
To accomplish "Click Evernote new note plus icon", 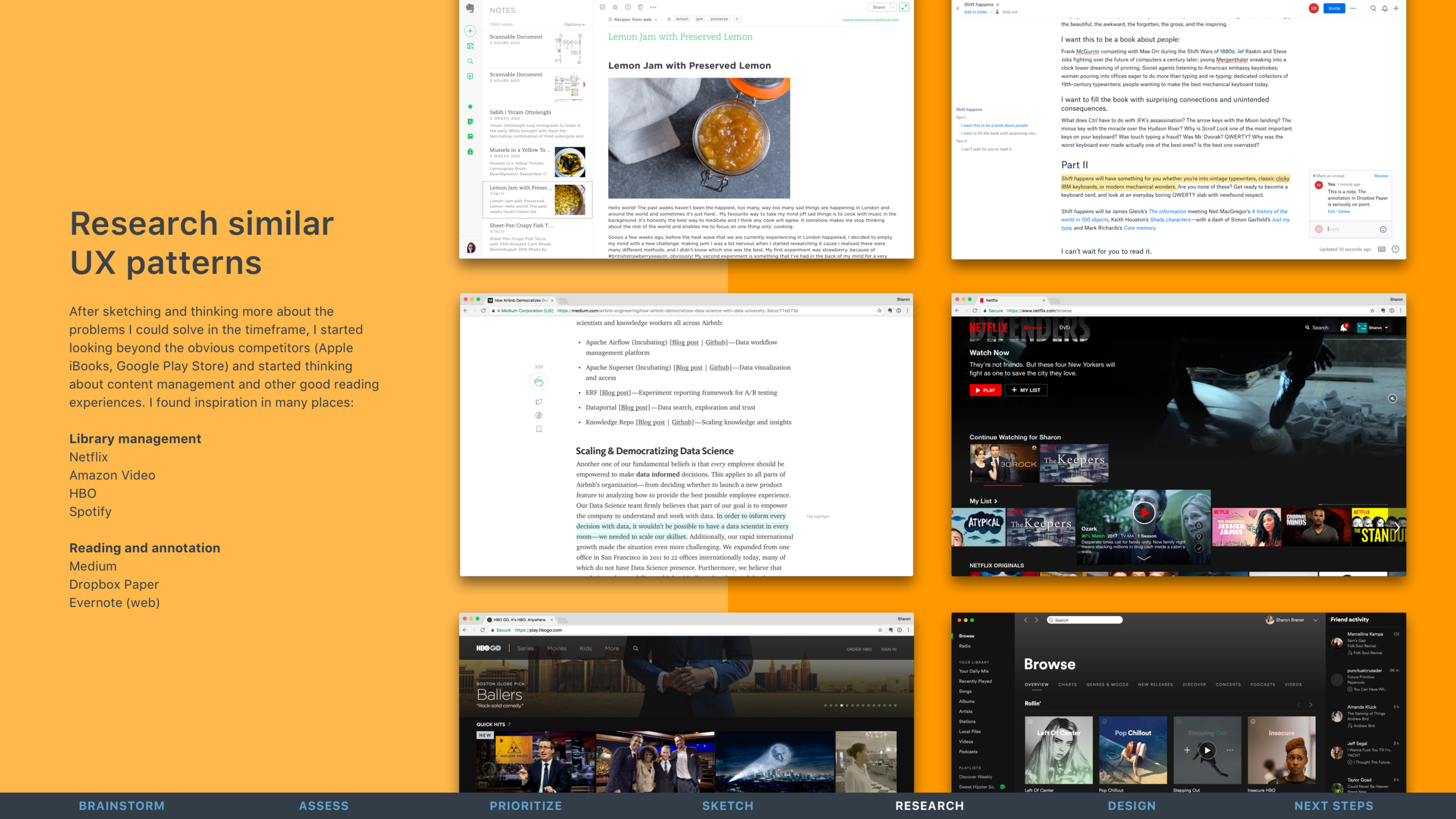I will coord(470,31).
